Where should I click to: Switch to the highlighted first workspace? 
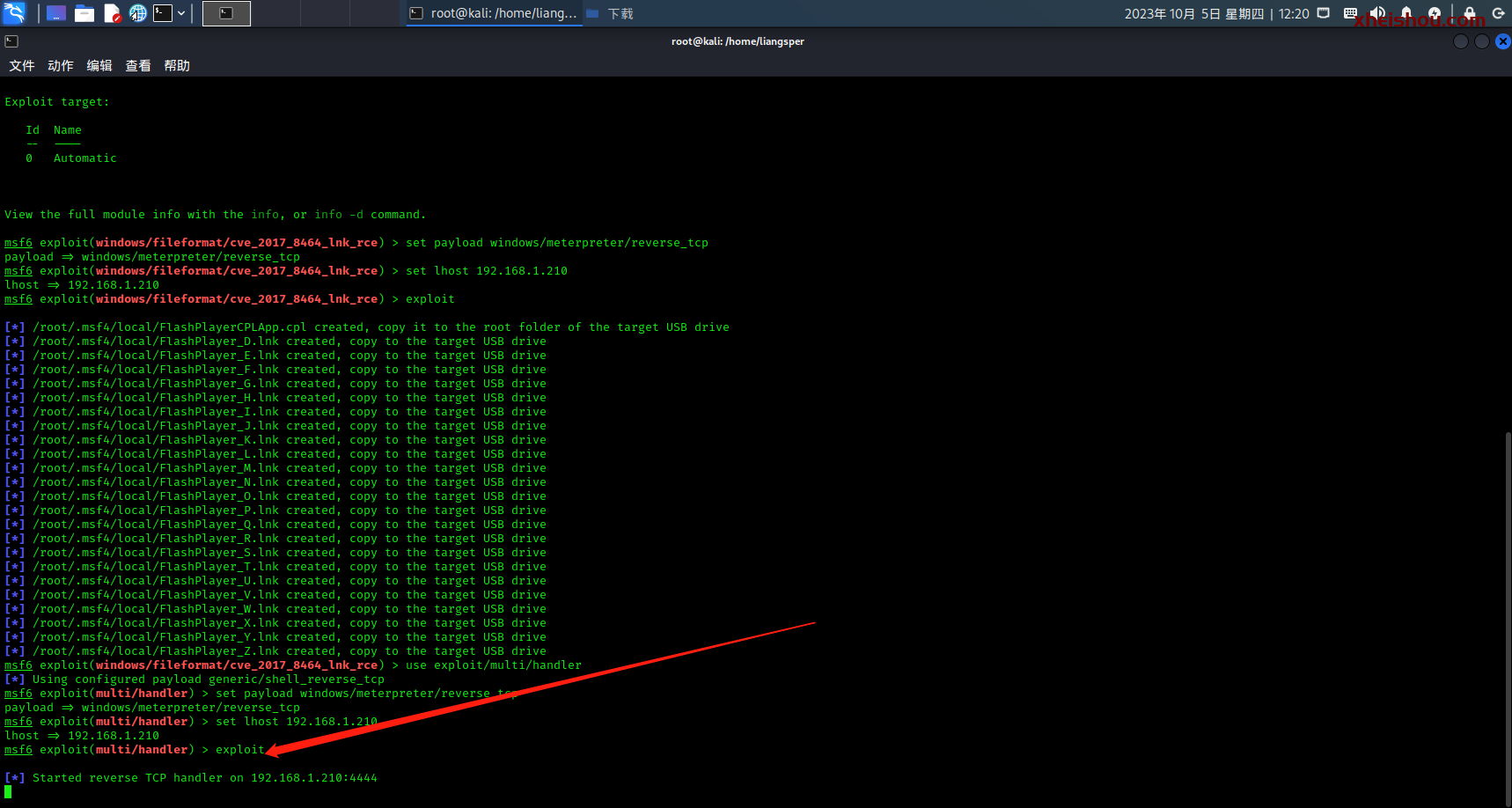[226, 13]
